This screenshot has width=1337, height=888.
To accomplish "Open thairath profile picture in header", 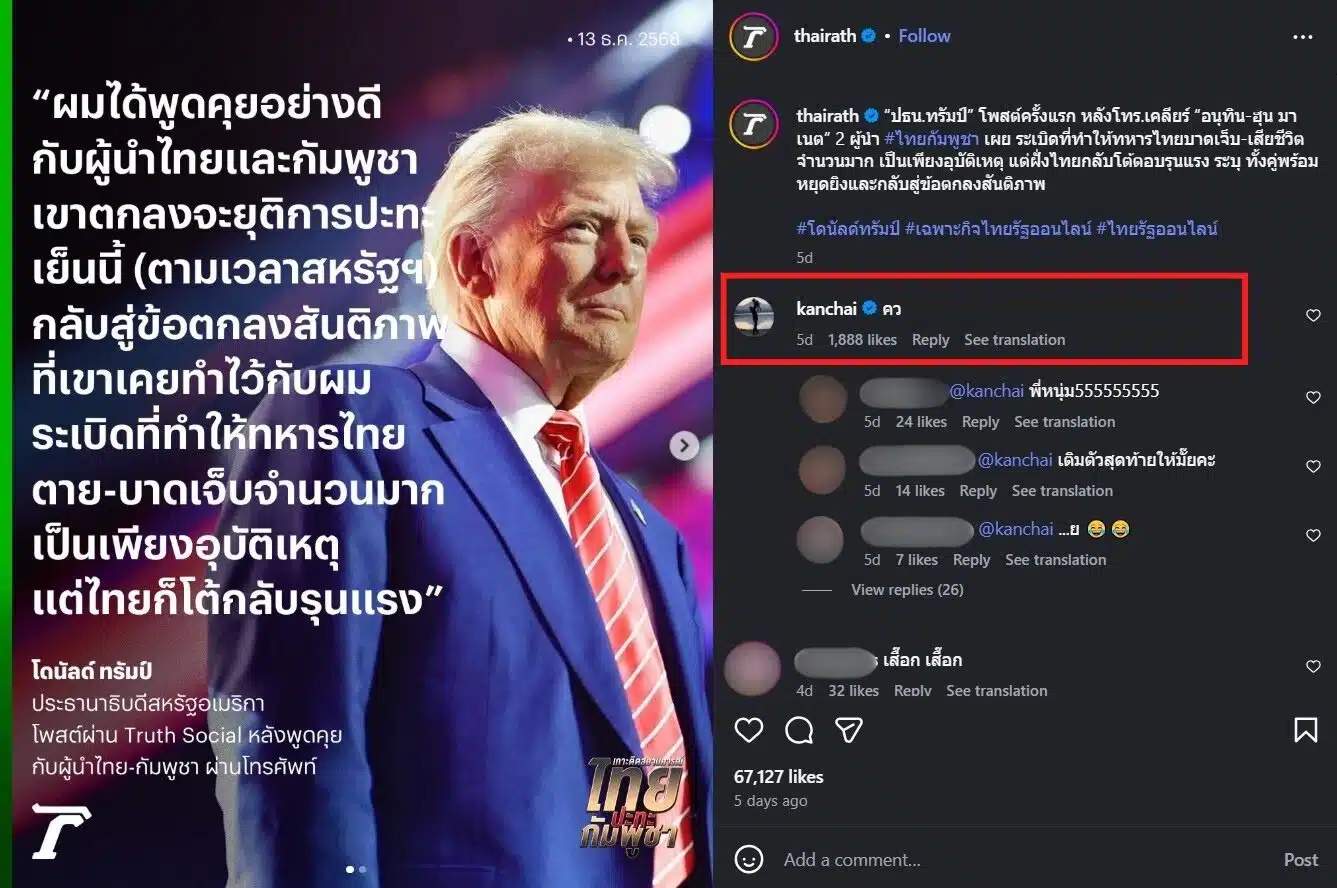I will click(753, 37).
